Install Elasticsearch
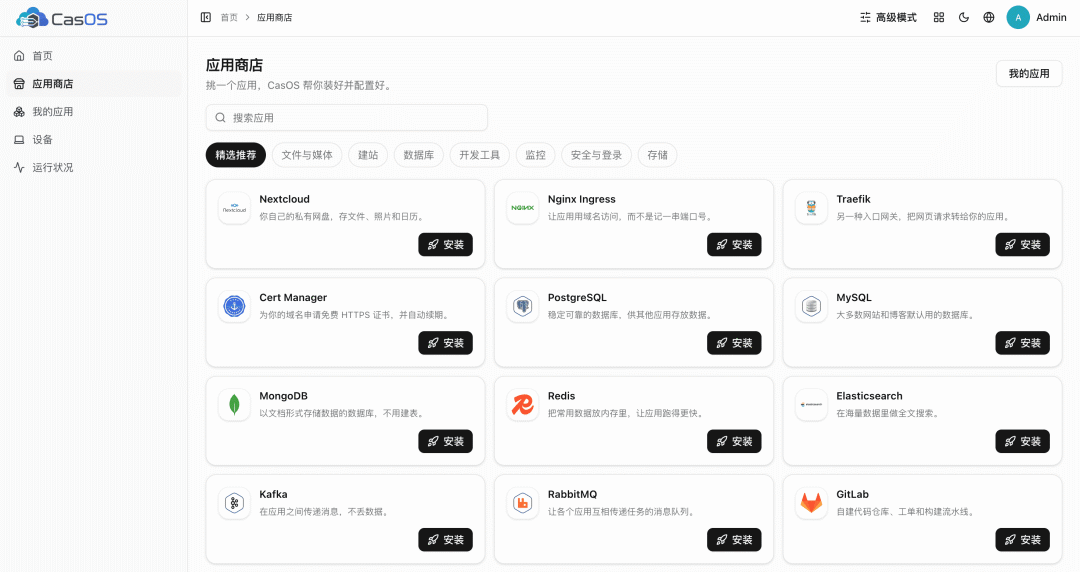The width and height of the screenshot is (1080, 572). [x=1023, y=442]
